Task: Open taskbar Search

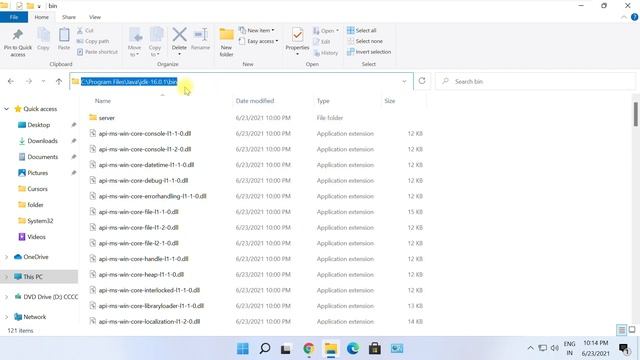Action: [x=265, y=349]
